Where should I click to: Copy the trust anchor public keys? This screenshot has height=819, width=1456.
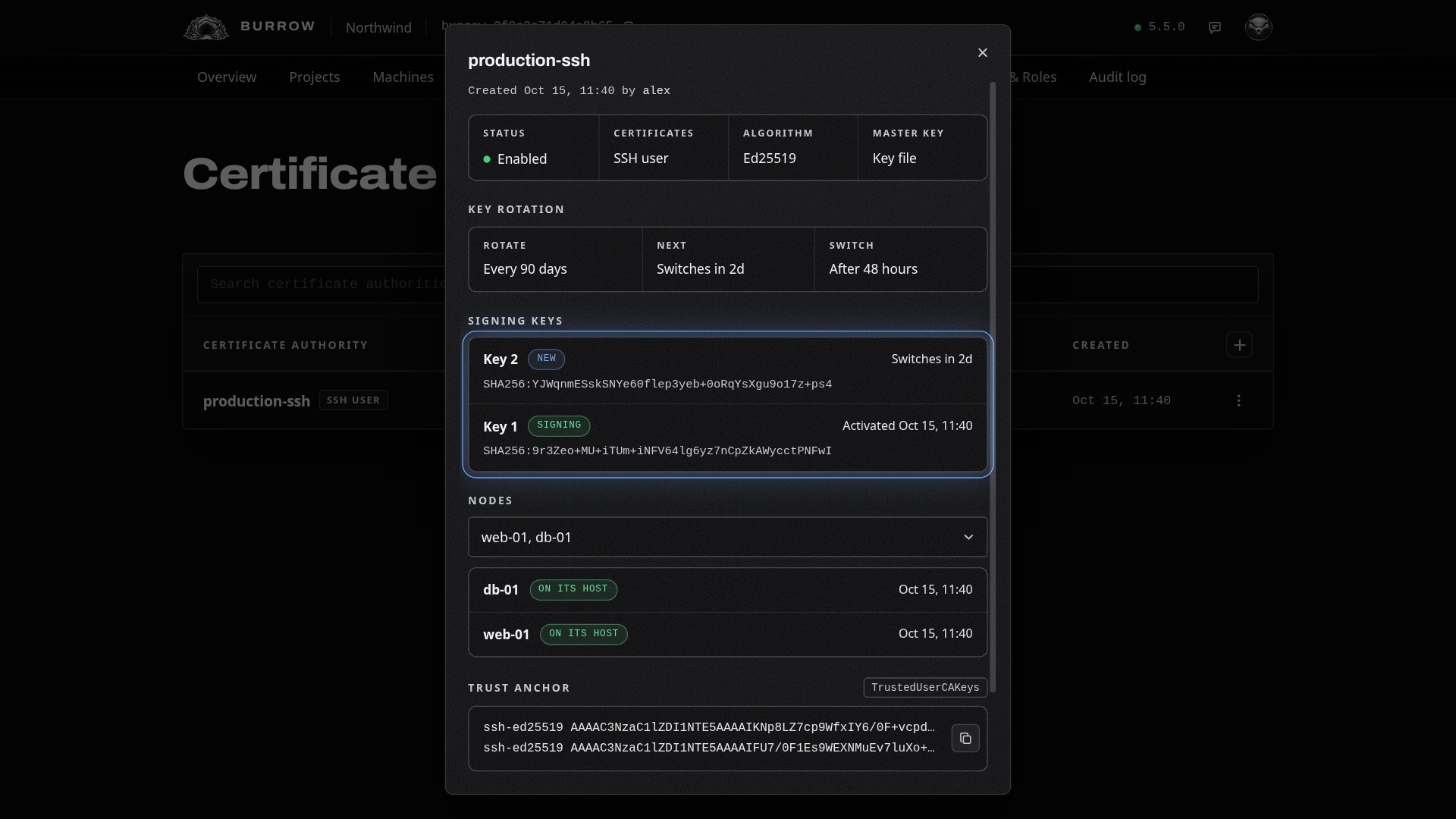(965, 738)
